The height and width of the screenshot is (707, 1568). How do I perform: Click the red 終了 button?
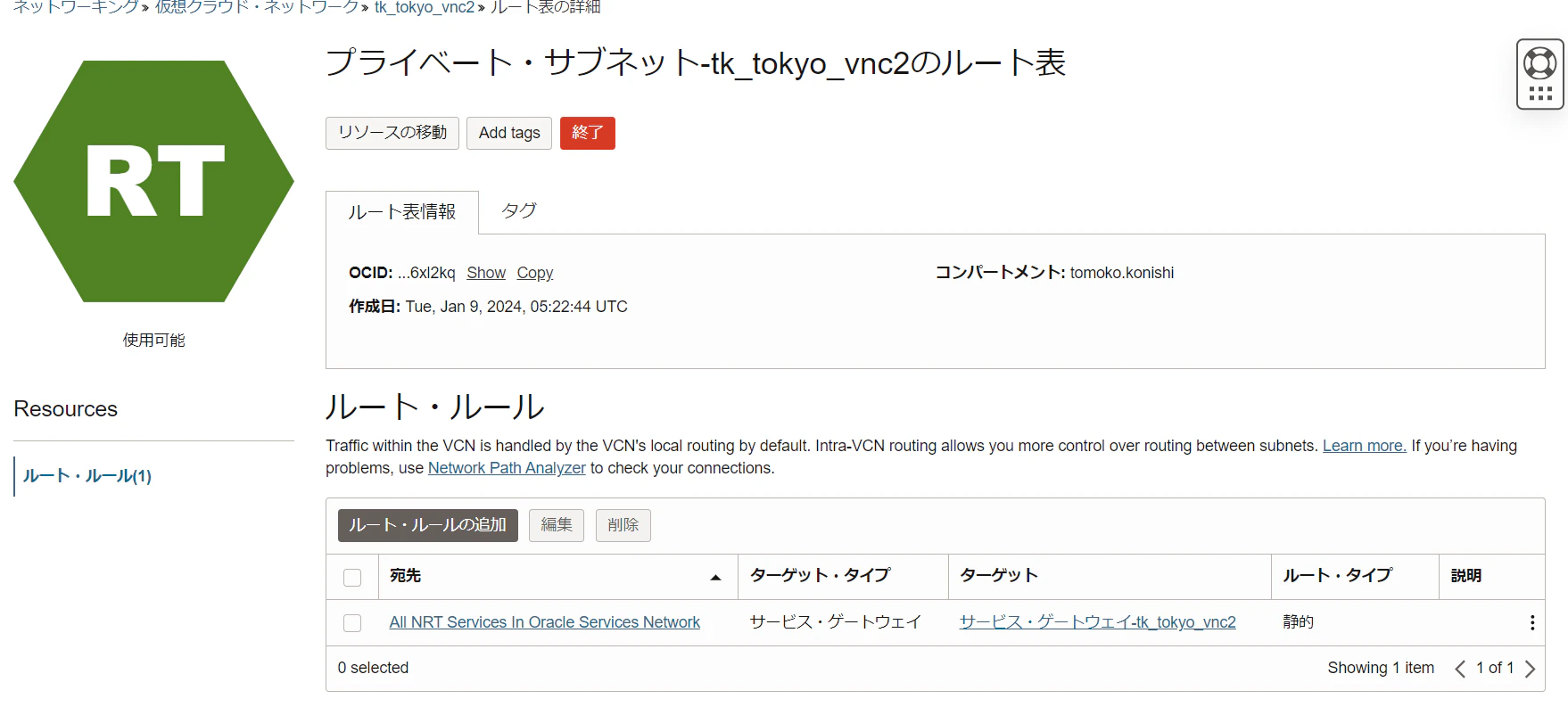tap(588, 133)
